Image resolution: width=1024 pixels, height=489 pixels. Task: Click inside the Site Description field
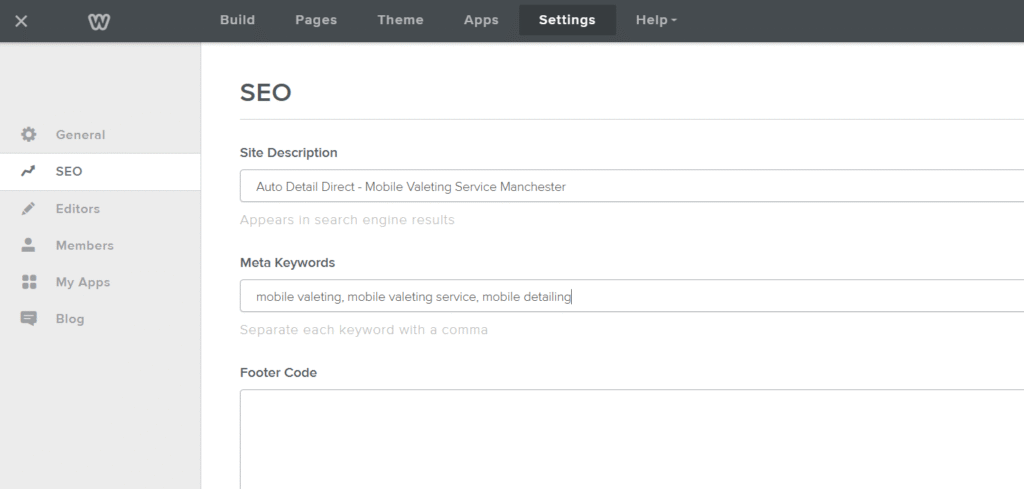[630, 186]
